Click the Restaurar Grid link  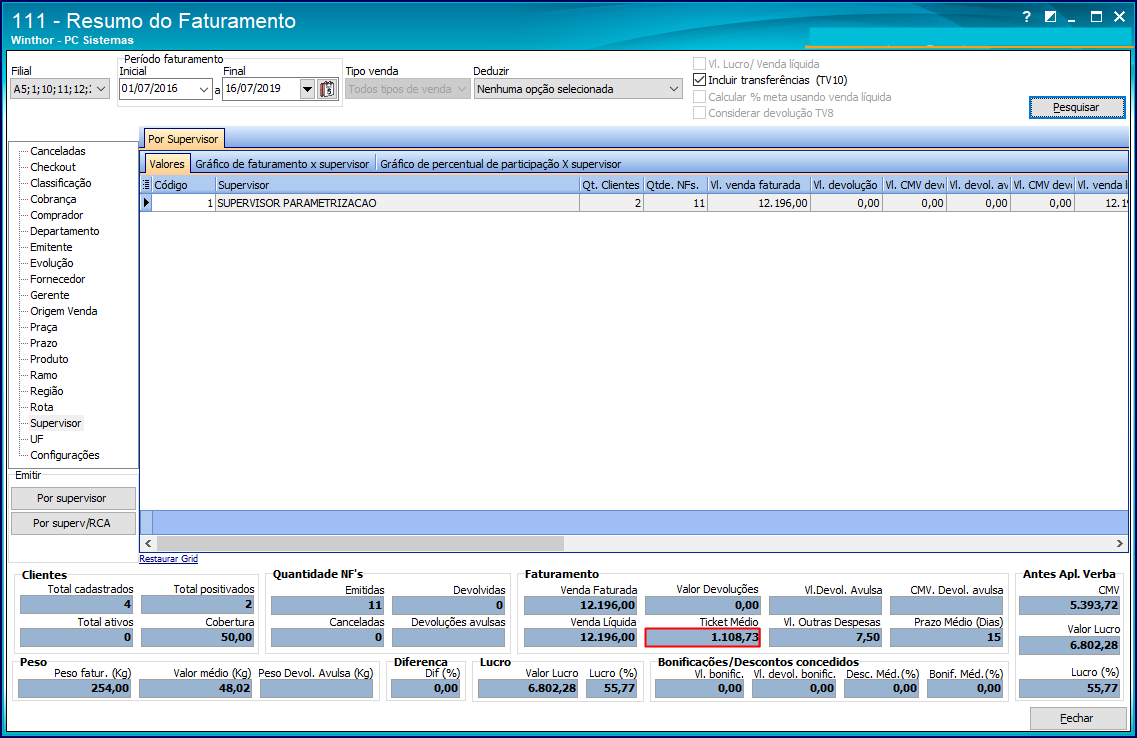coord(168,559)
